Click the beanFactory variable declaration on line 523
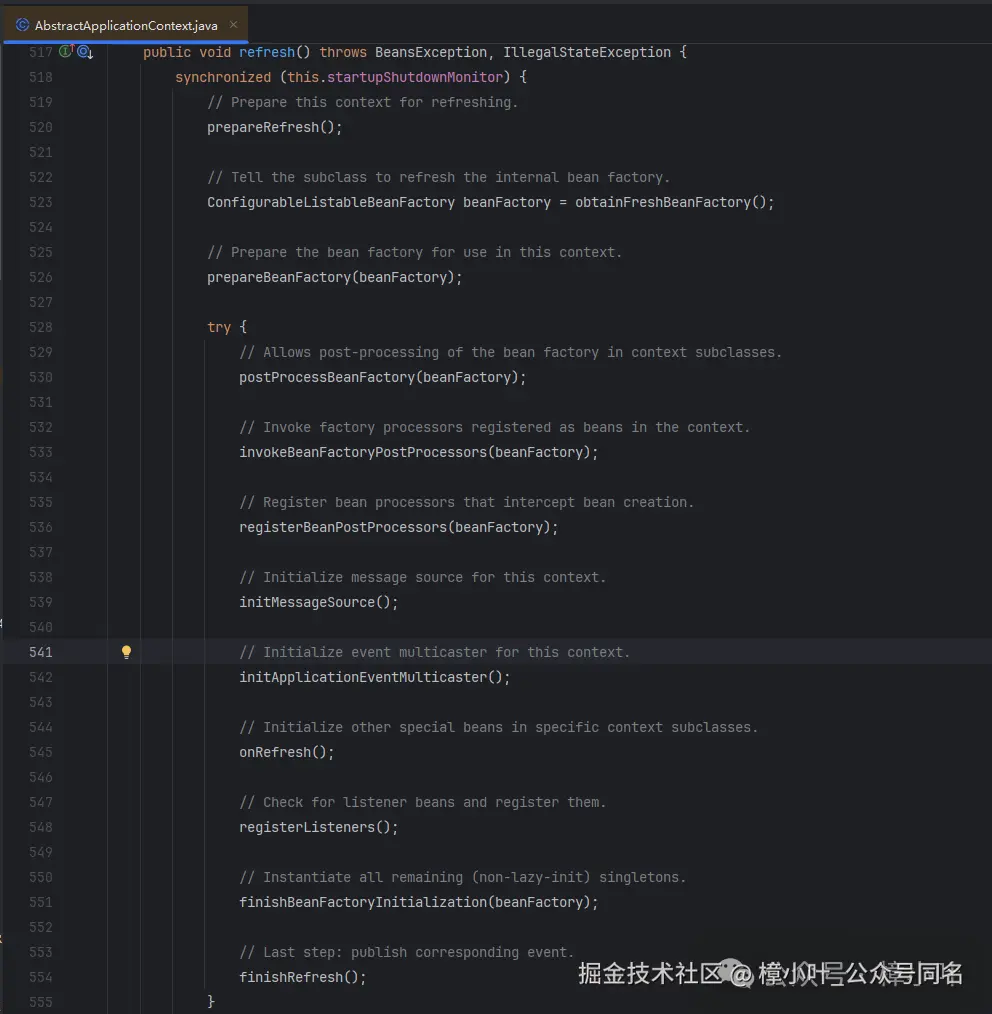992x1014 pixels. click(x=506, y=202)
